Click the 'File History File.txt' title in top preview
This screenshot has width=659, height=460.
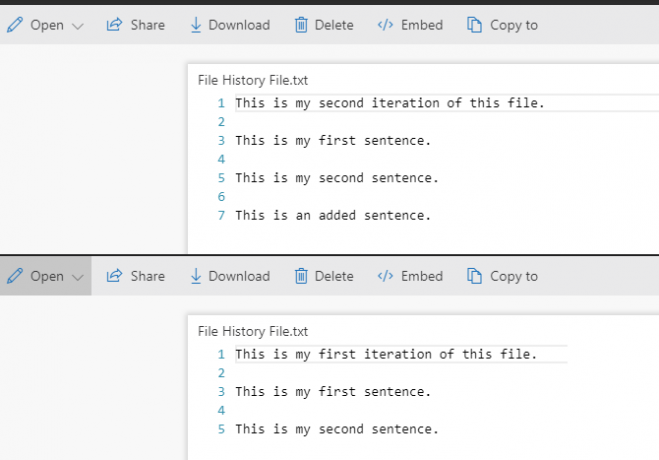253,80
